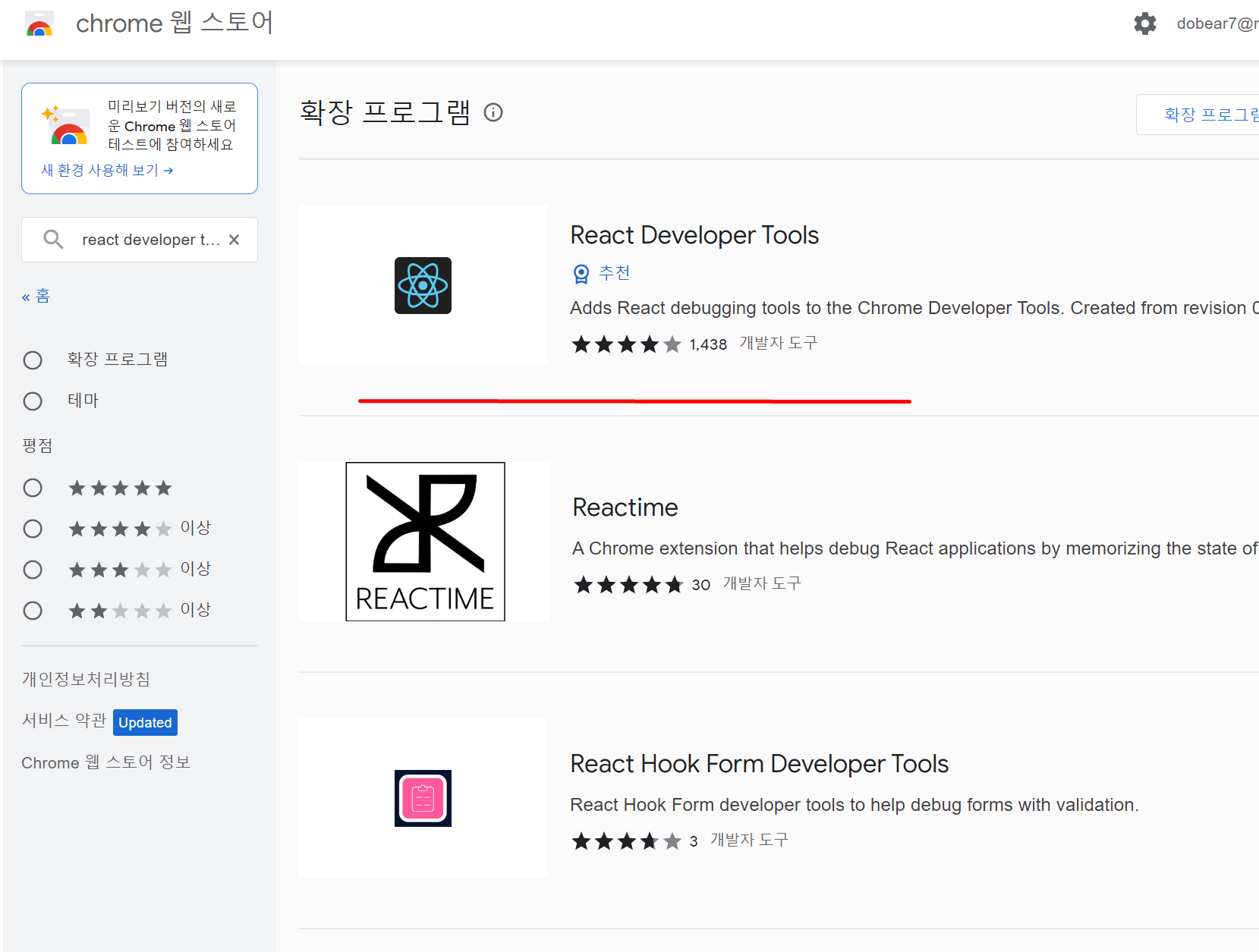The image size is (1259, 952).
Task: Click the 확장 프로그램 button at top right
Action: click(x=1198, y=115)
